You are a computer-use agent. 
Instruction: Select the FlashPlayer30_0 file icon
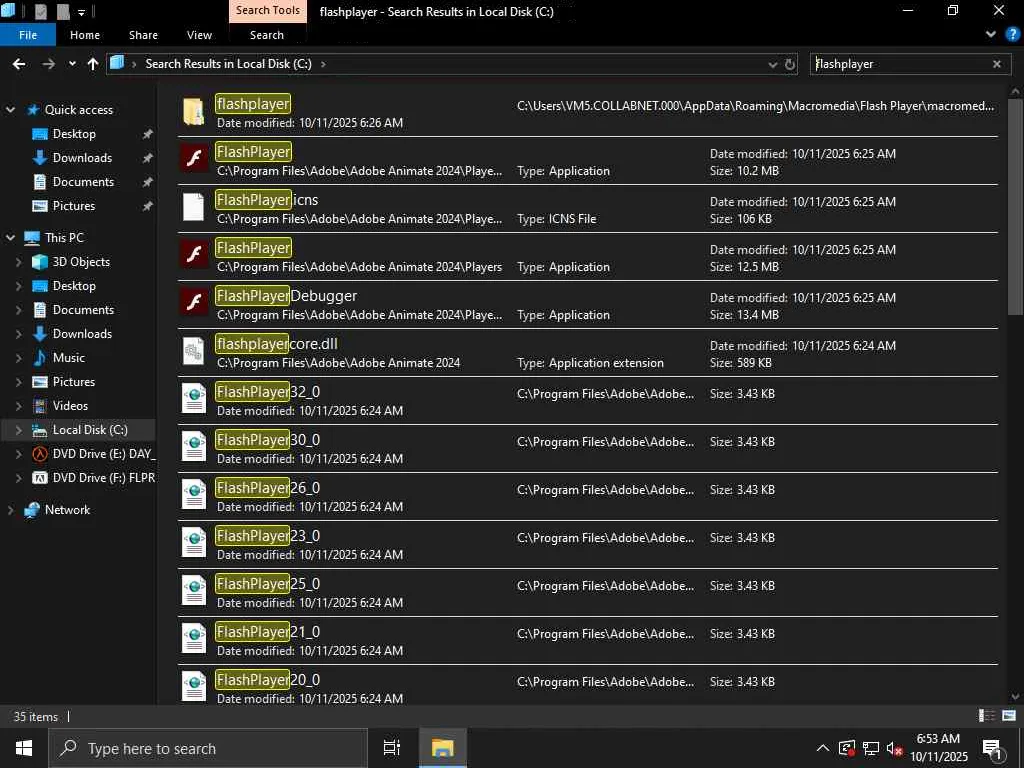point(194,447)
